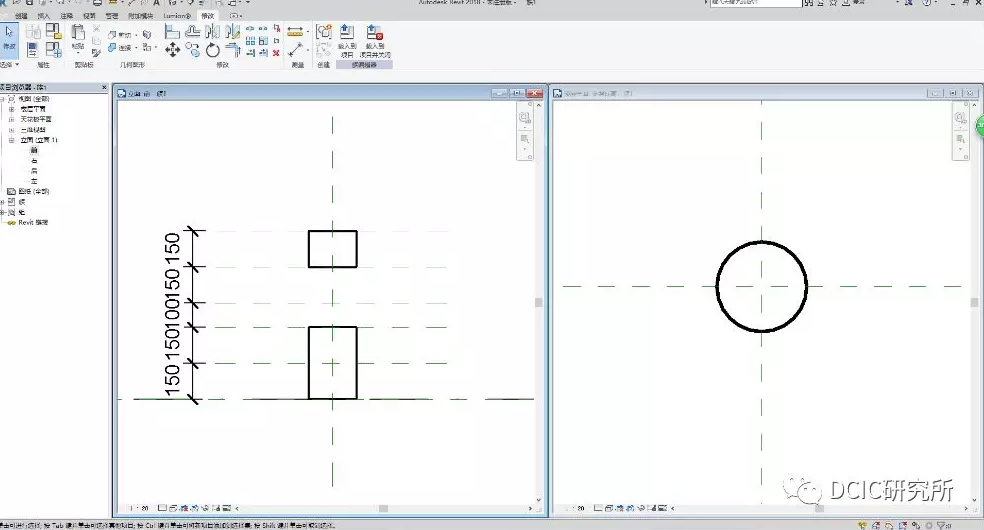The height and width of the screenshot is (530, 984).
Task: Select the Copy tool beside Move
Action: pyautogui.click(x=193, y=50)
